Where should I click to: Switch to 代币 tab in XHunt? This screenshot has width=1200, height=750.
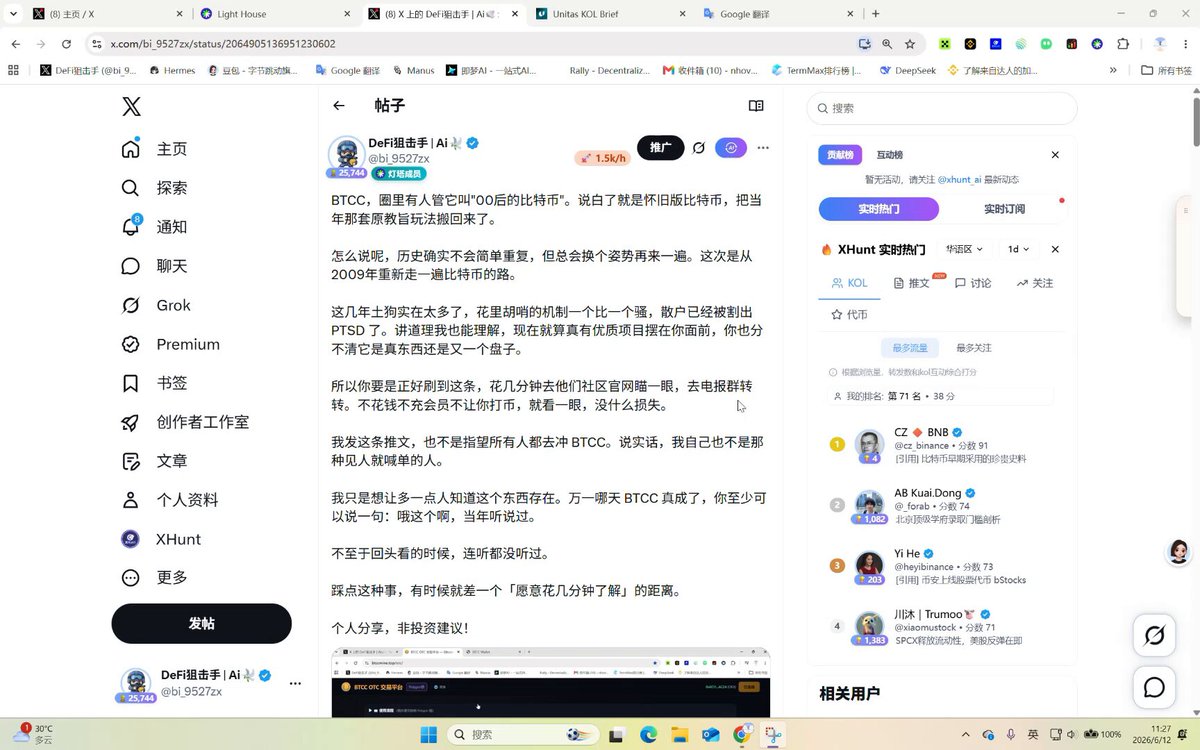pyautogui.click(x=849, y=315)
